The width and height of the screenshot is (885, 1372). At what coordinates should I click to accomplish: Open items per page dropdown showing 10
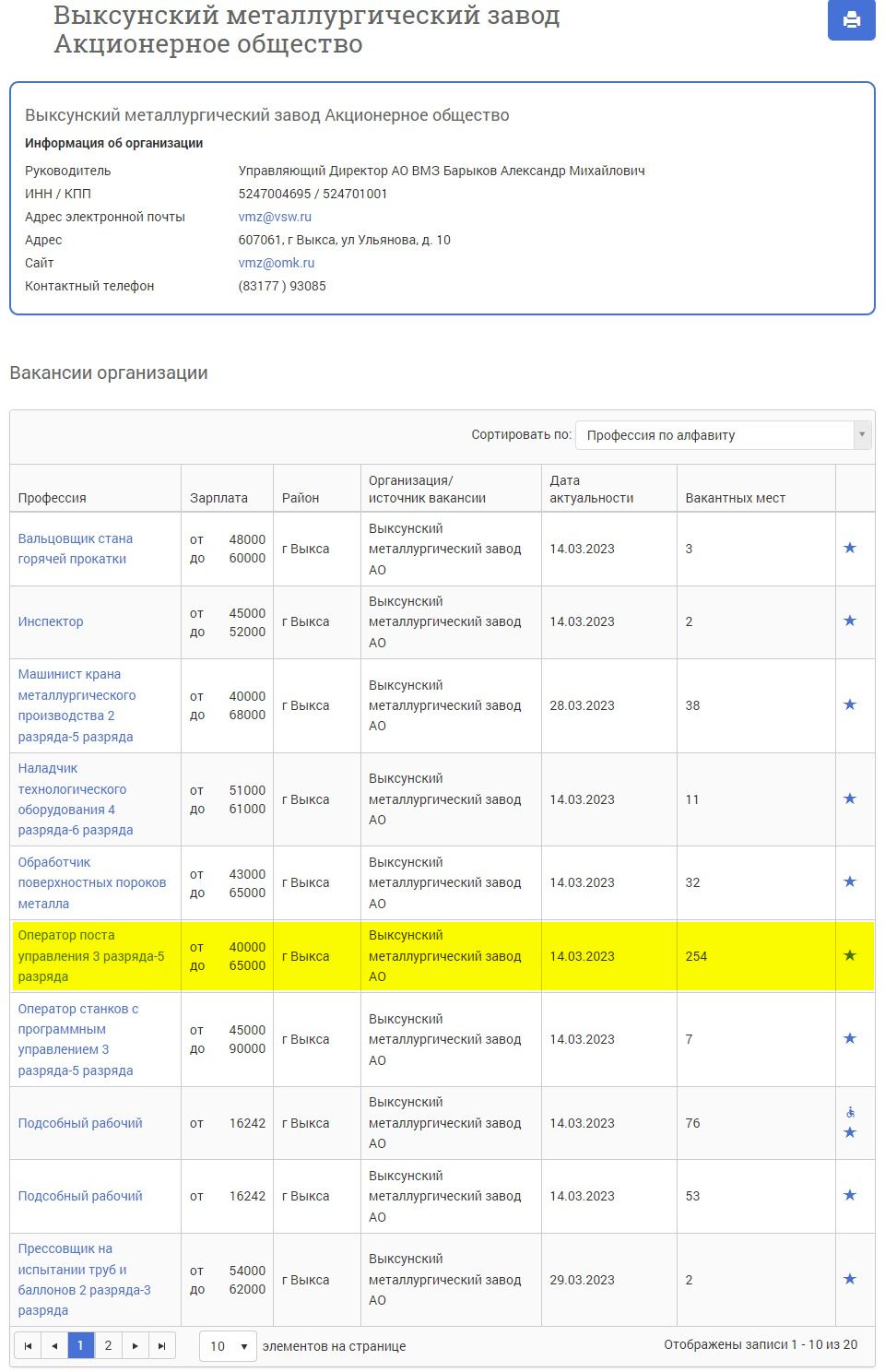point(228,1346)
